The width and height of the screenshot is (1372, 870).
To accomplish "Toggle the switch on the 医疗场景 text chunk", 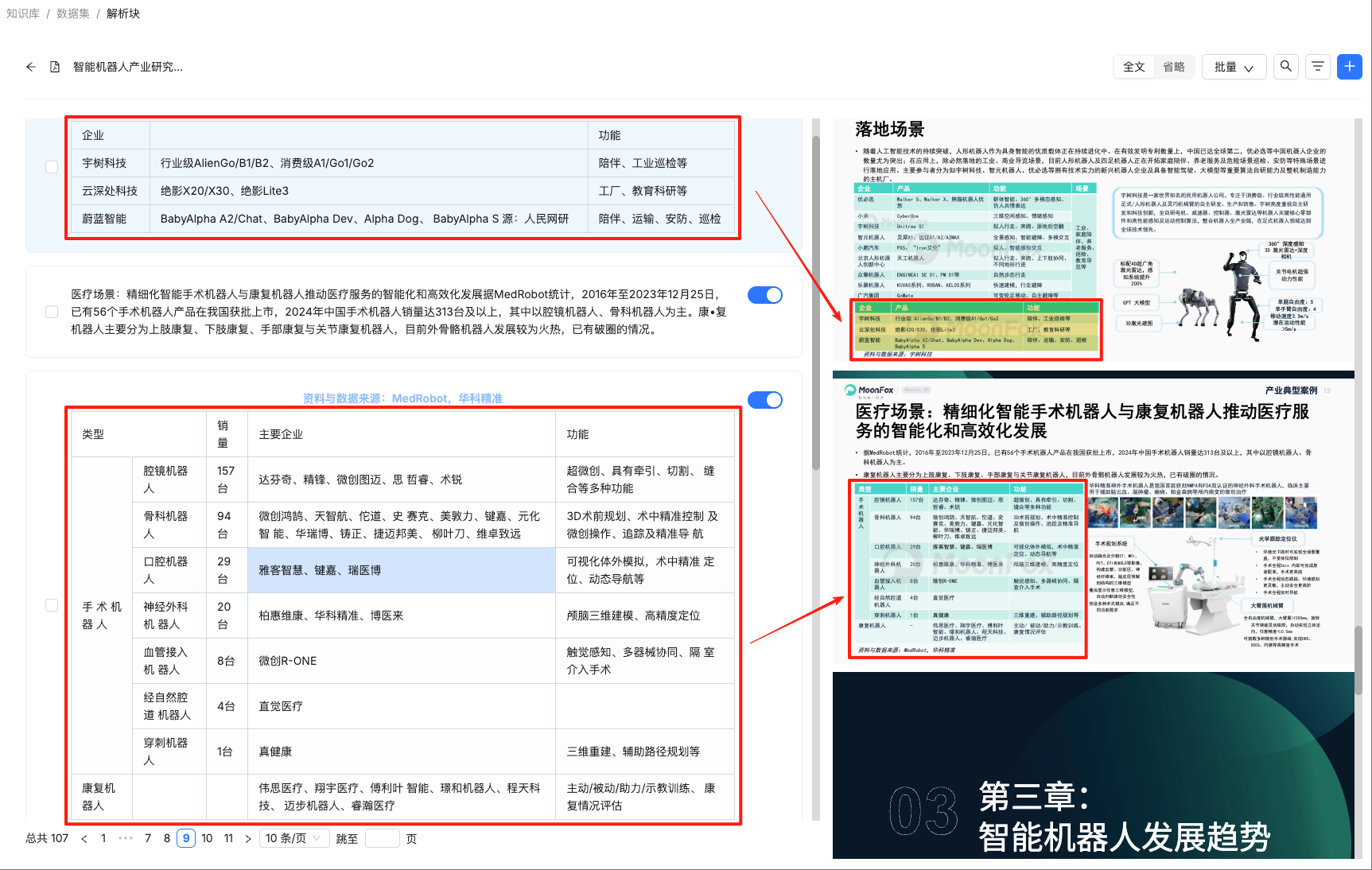I will click(765, 295).
